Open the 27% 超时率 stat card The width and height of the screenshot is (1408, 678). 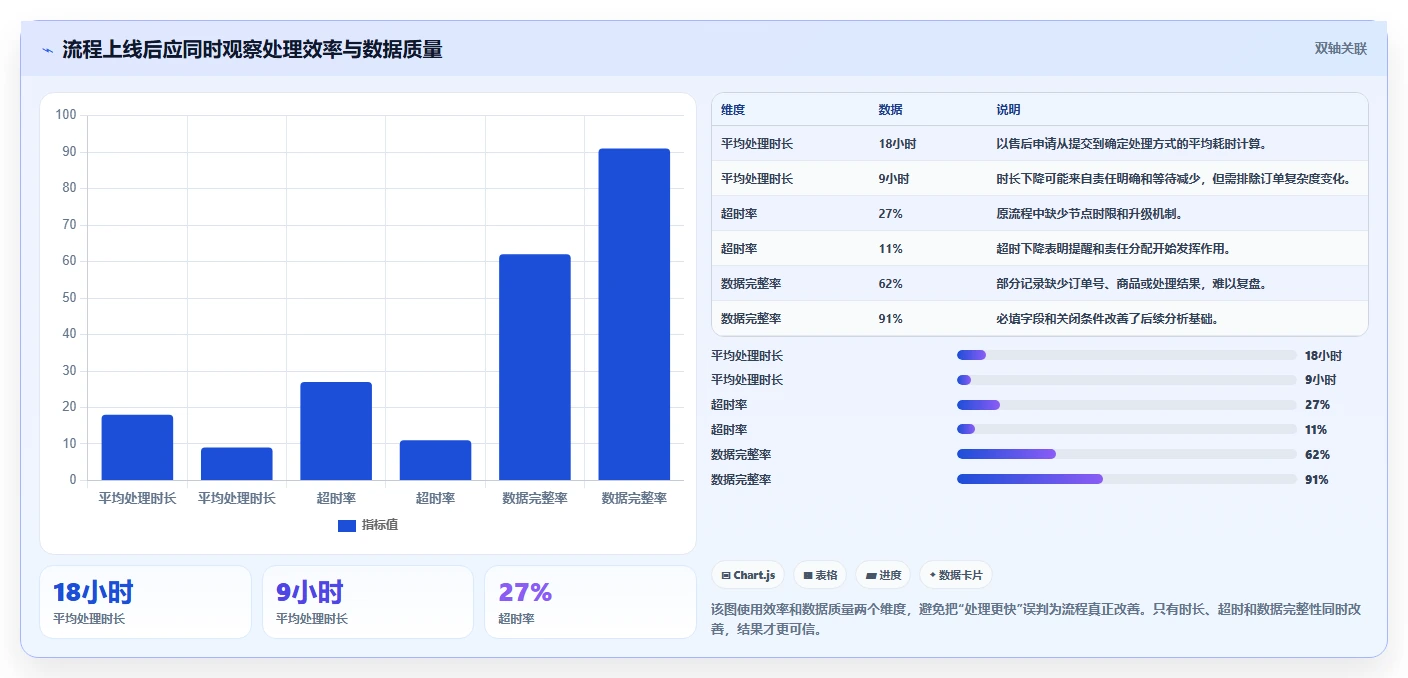590,602
